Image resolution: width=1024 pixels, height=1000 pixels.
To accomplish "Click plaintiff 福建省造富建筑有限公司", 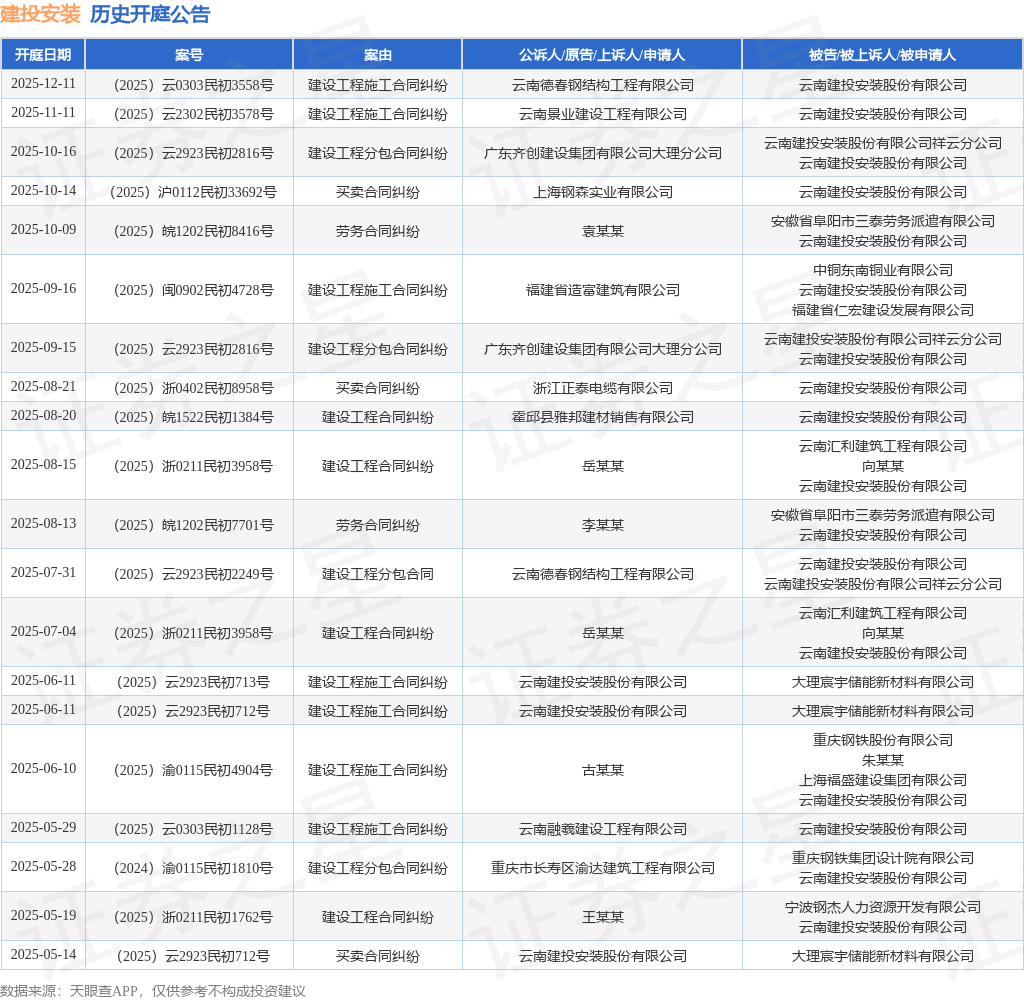I will (603, 290).
